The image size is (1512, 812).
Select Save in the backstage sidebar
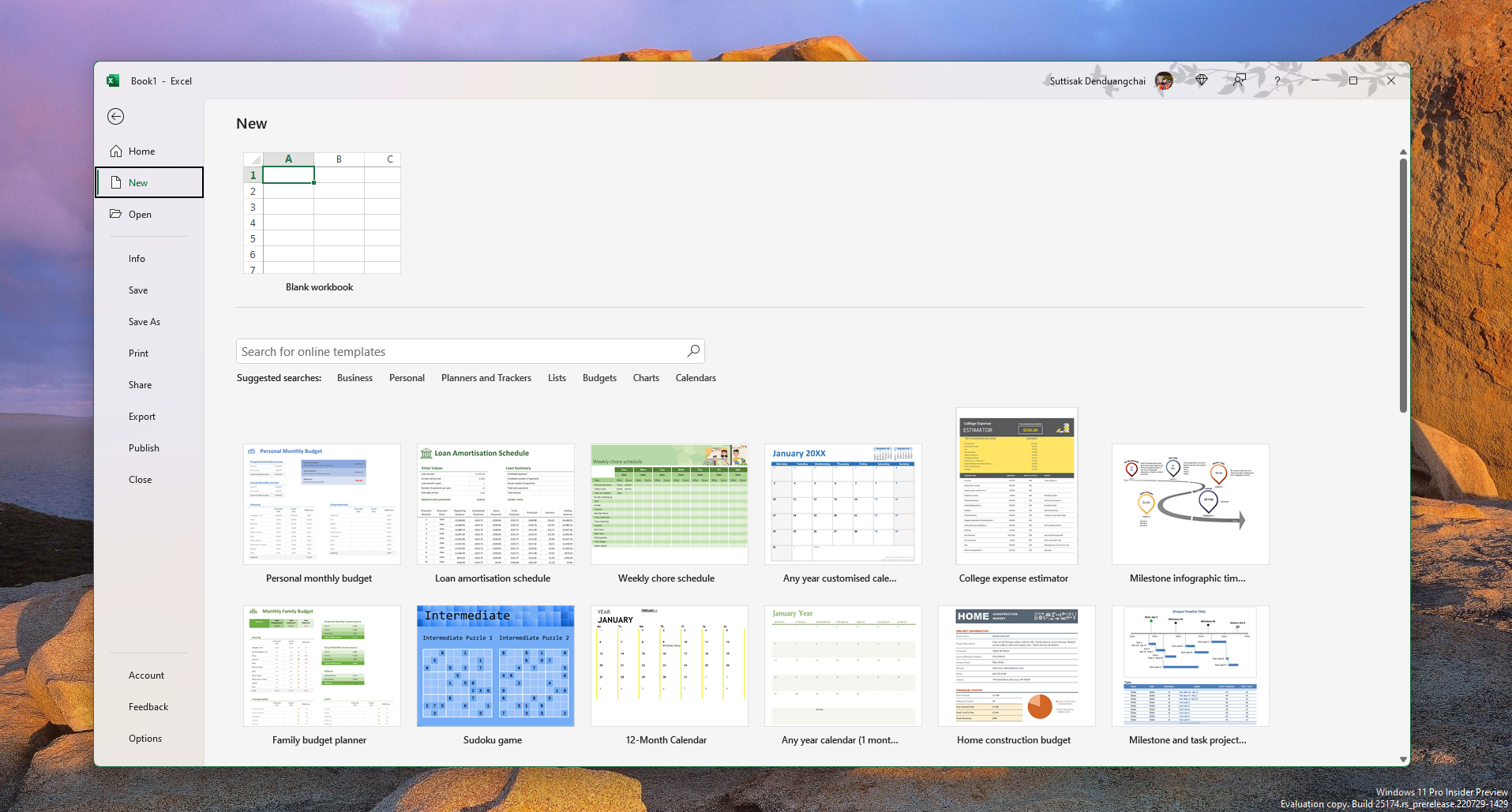click(138, 290)
